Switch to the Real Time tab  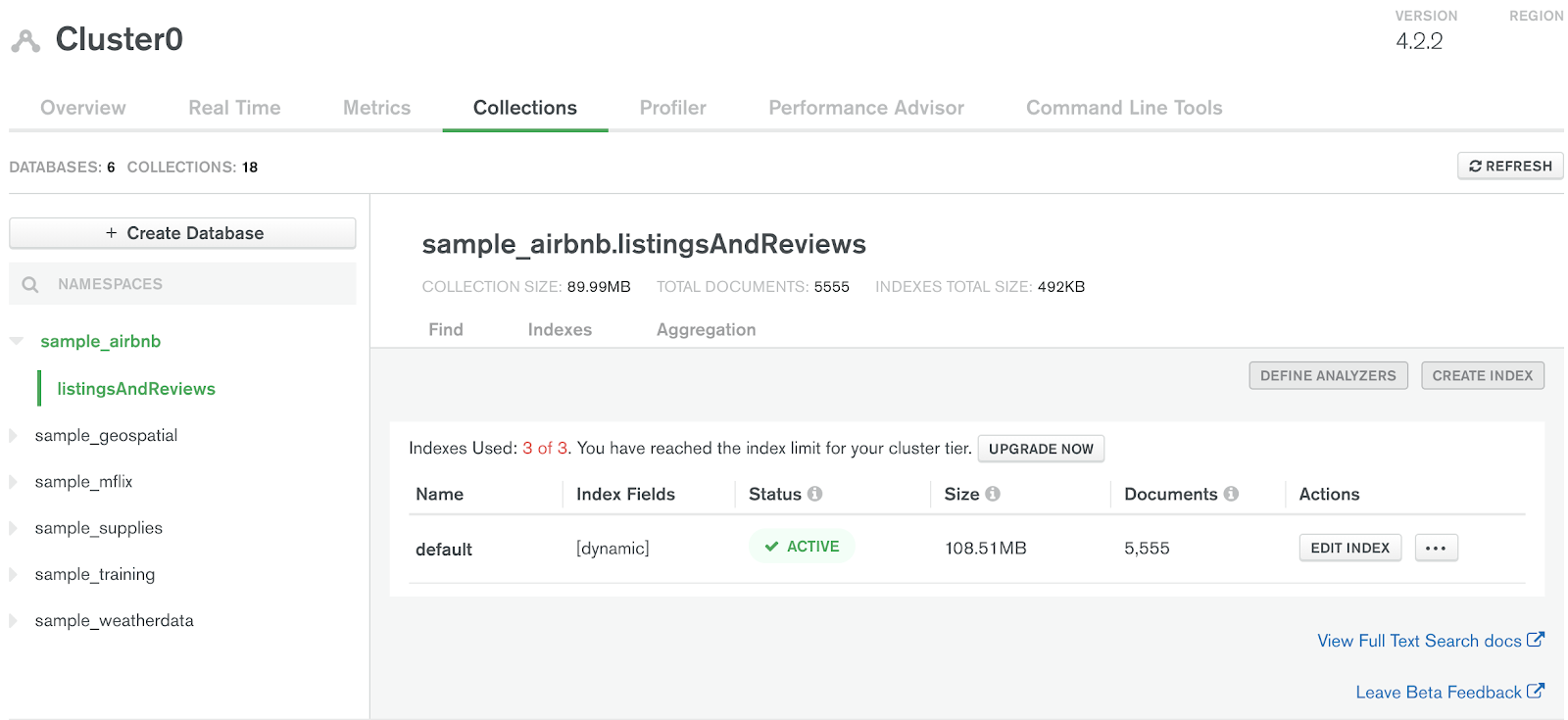click(234, 108)
